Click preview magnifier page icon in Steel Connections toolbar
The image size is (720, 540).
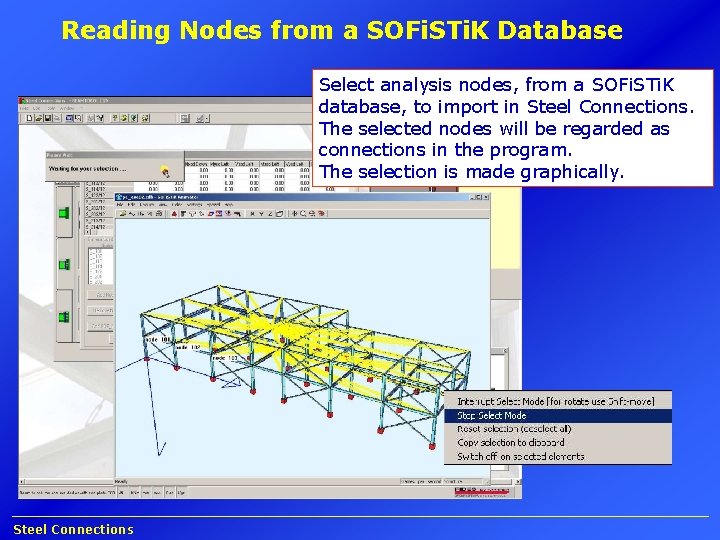pyautogui.click(x=78, y=118)
